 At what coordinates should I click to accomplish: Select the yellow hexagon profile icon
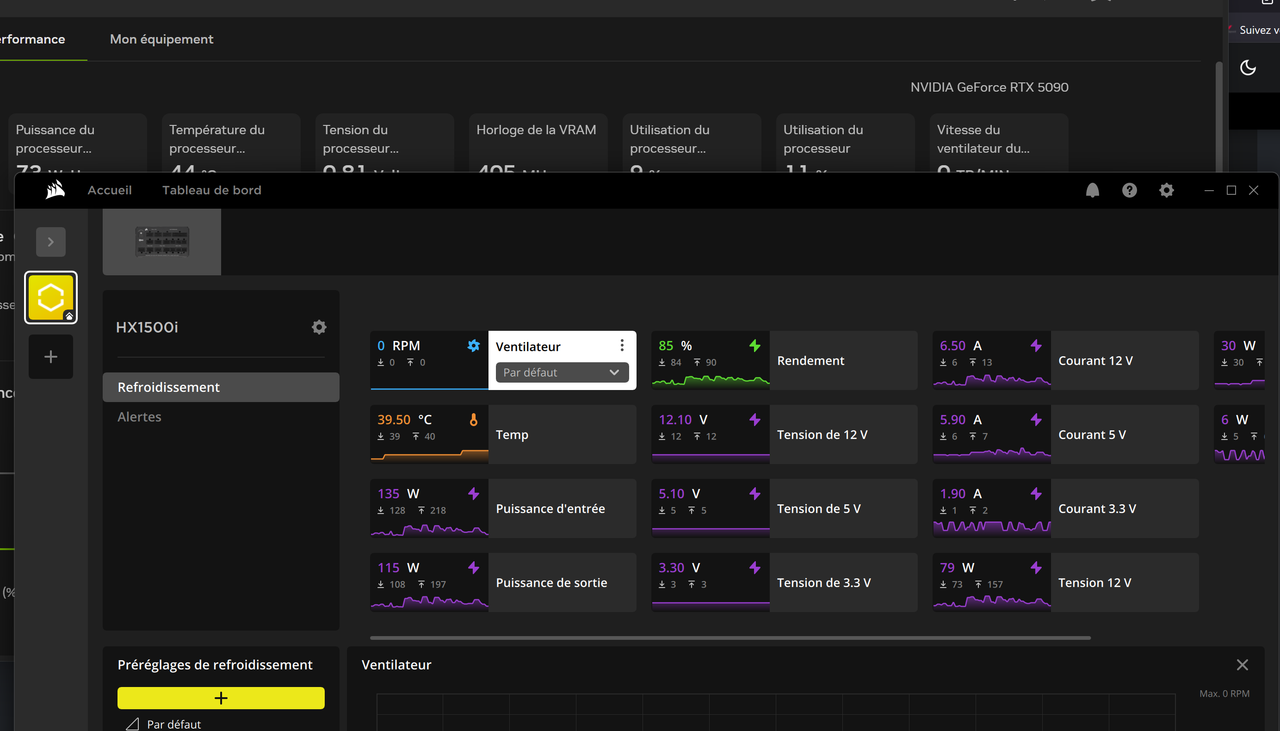tap(51, 297)
